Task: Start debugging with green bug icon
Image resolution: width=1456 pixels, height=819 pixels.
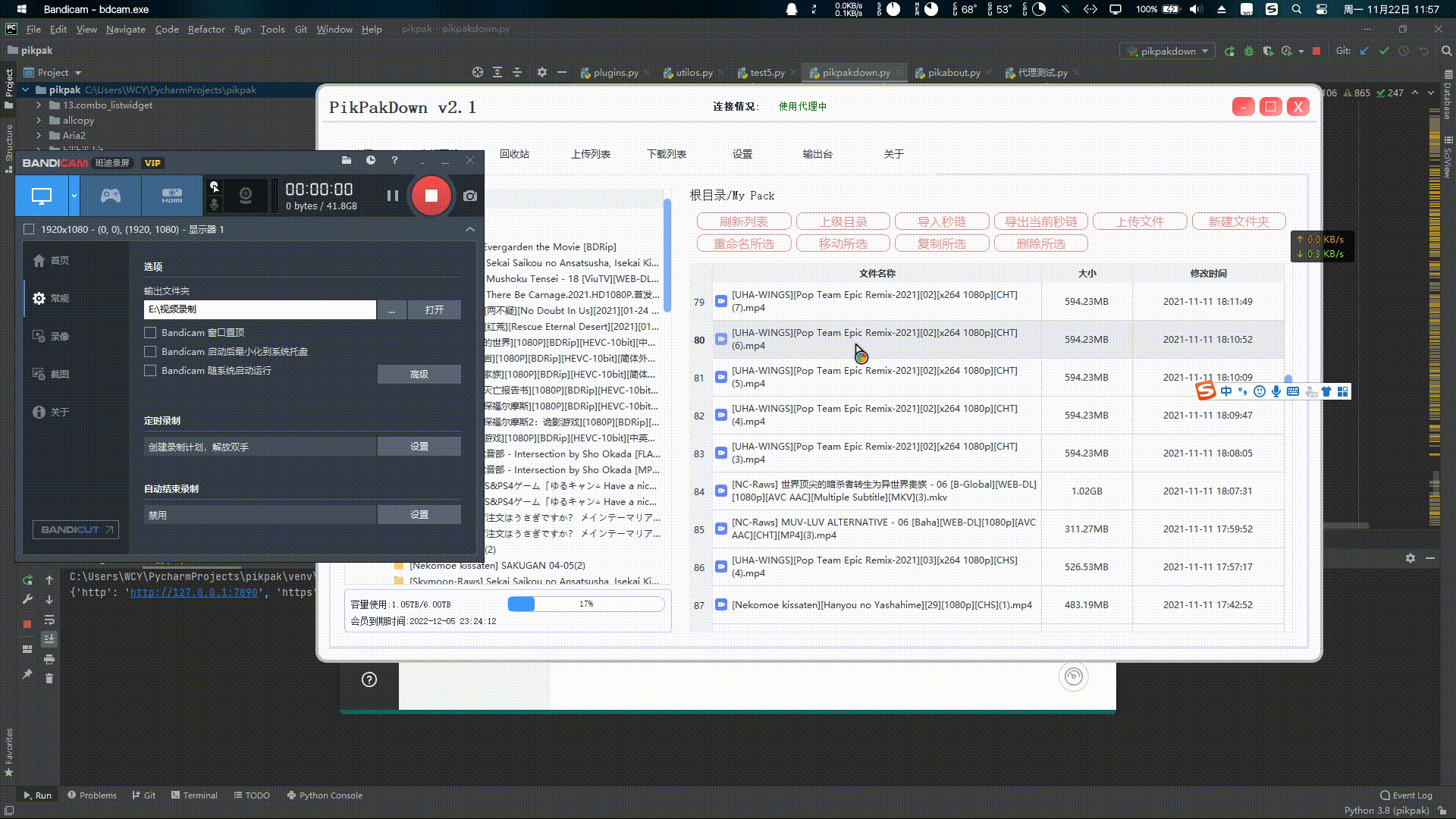Action: click(1248, 51)
